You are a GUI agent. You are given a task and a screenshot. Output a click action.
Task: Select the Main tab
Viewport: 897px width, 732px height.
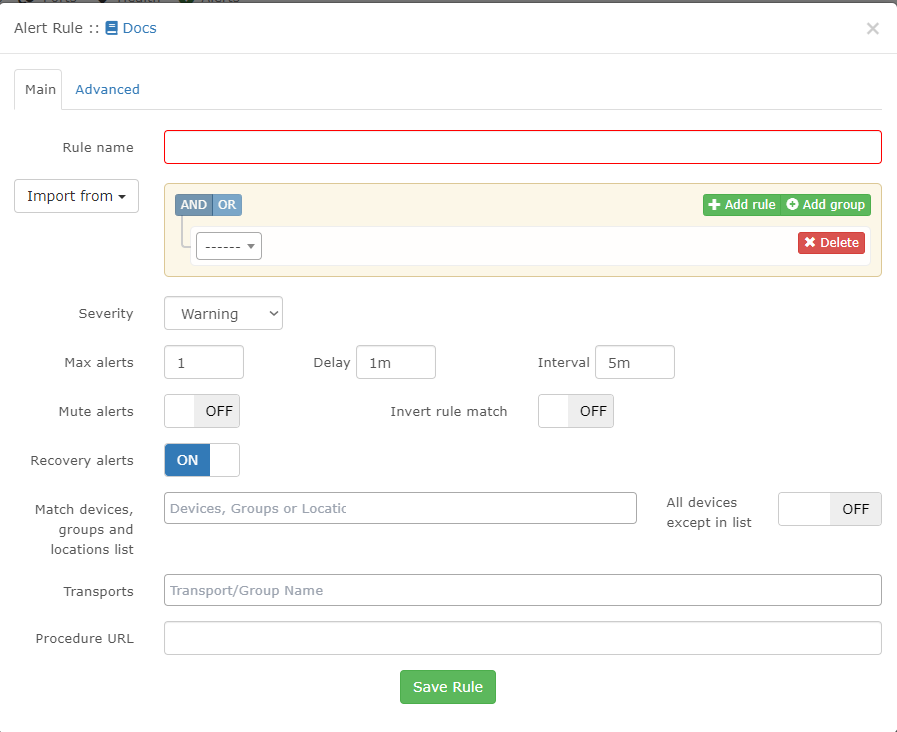point(40,89)
